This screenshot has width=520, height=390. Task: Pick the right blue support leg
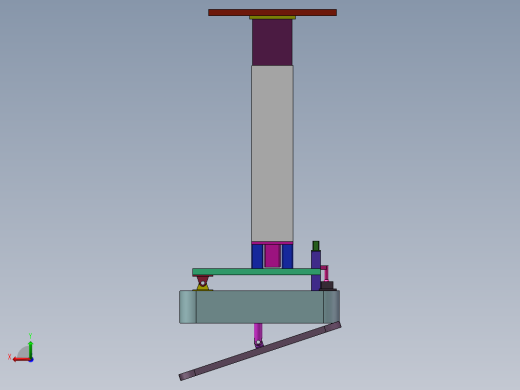287,256
